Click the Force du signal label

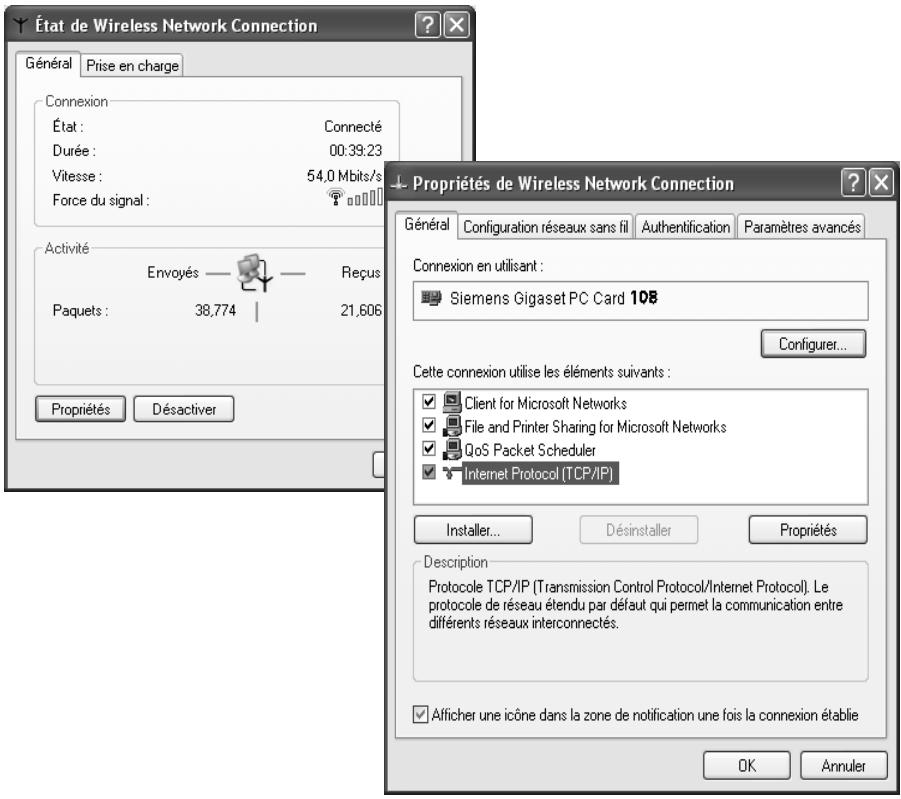click(101, 200)
